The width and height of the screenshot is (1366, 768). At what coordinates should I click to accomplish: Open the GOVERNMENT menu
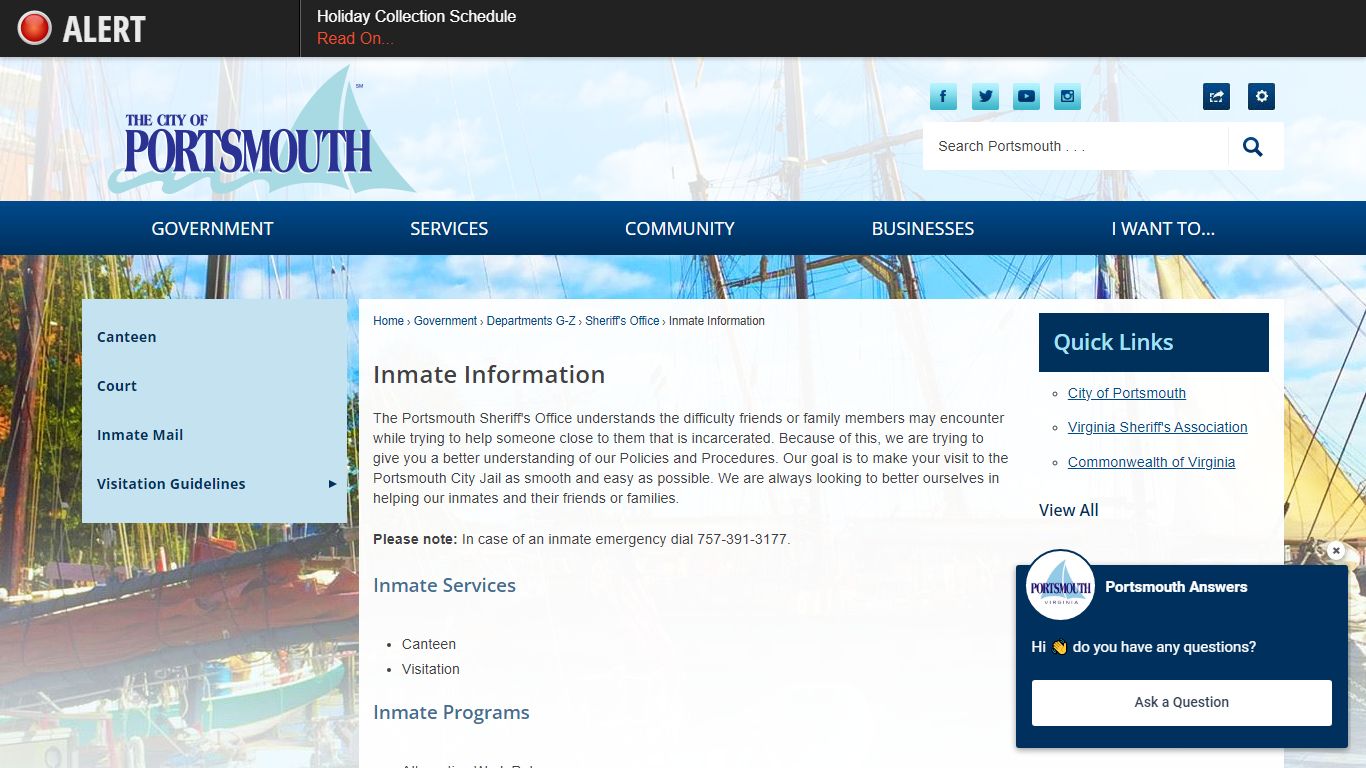point(211,228)
